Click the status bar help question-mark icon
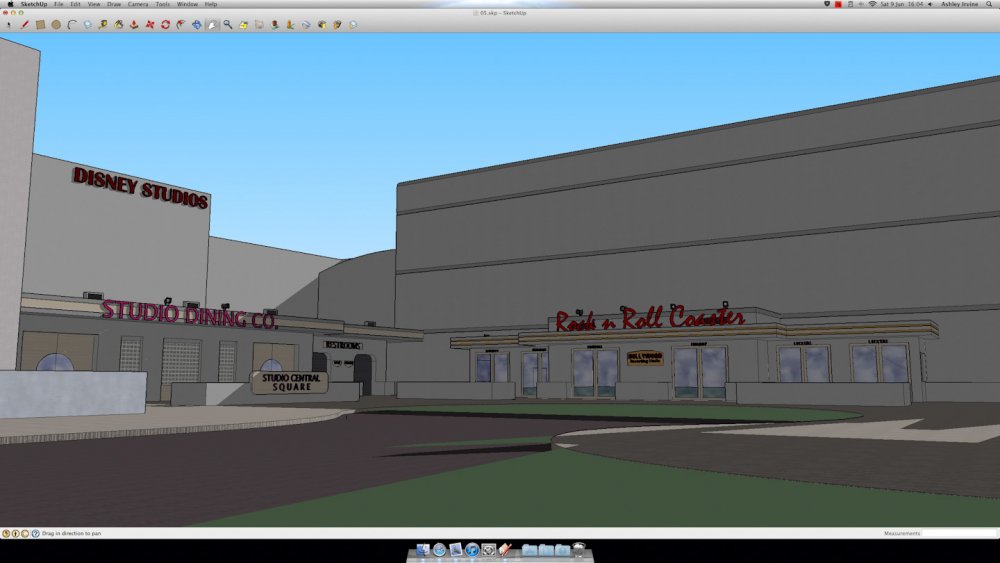1000x563 pixels. coord(35,533)
